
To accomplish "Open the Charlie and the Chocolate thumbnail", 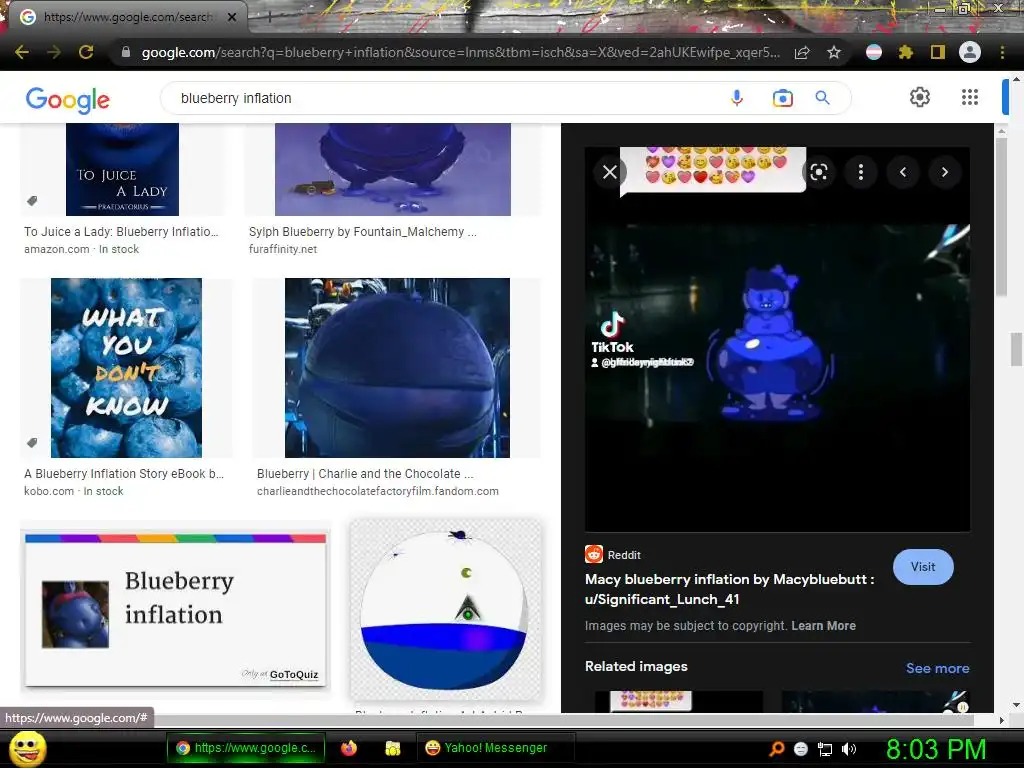I will point(397,368).
